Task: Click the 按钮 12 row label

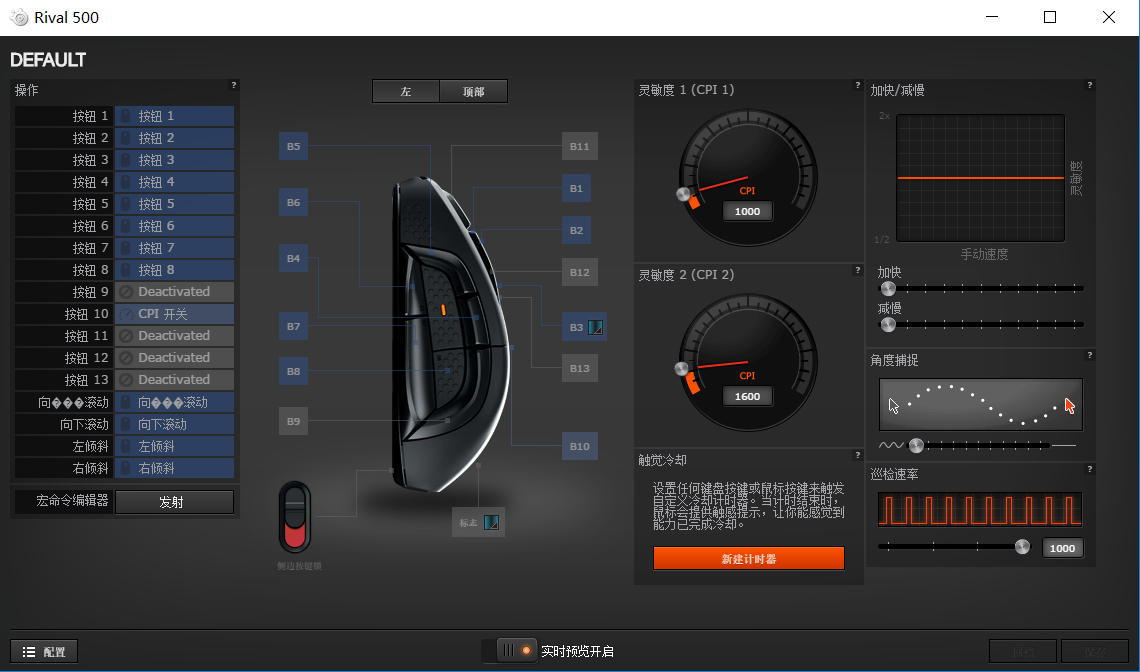Action: click(x=86, y=358)
